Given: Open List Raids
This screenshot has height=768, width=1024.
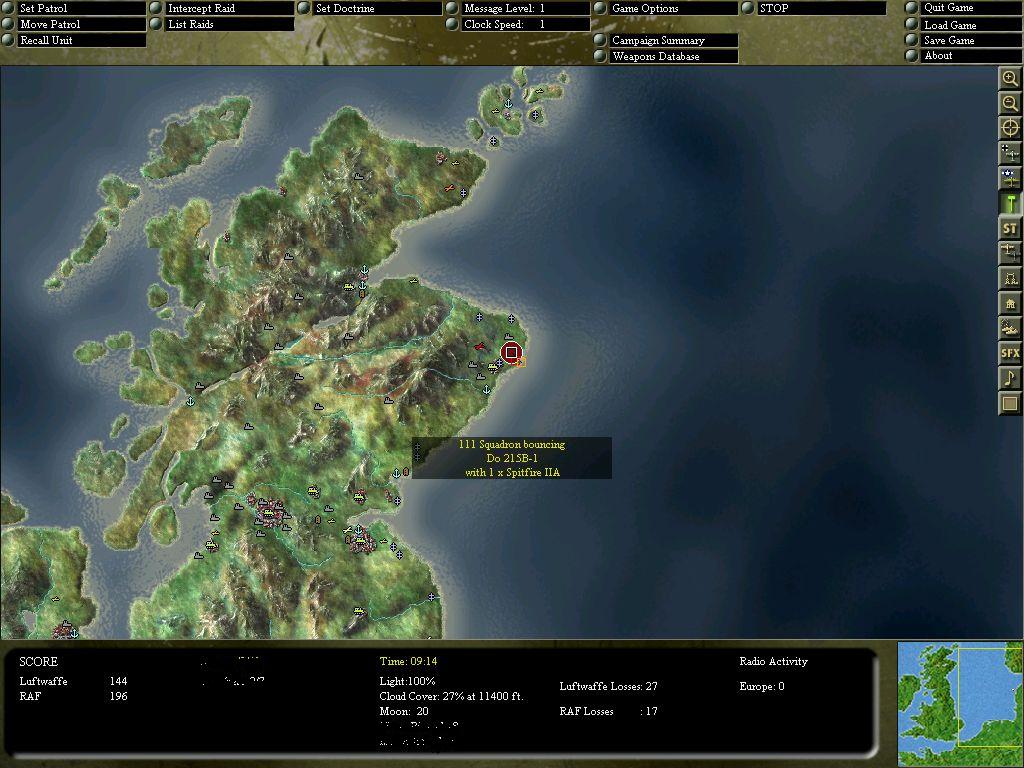Looking at the screenshot, I should click(x=222, y=24).
